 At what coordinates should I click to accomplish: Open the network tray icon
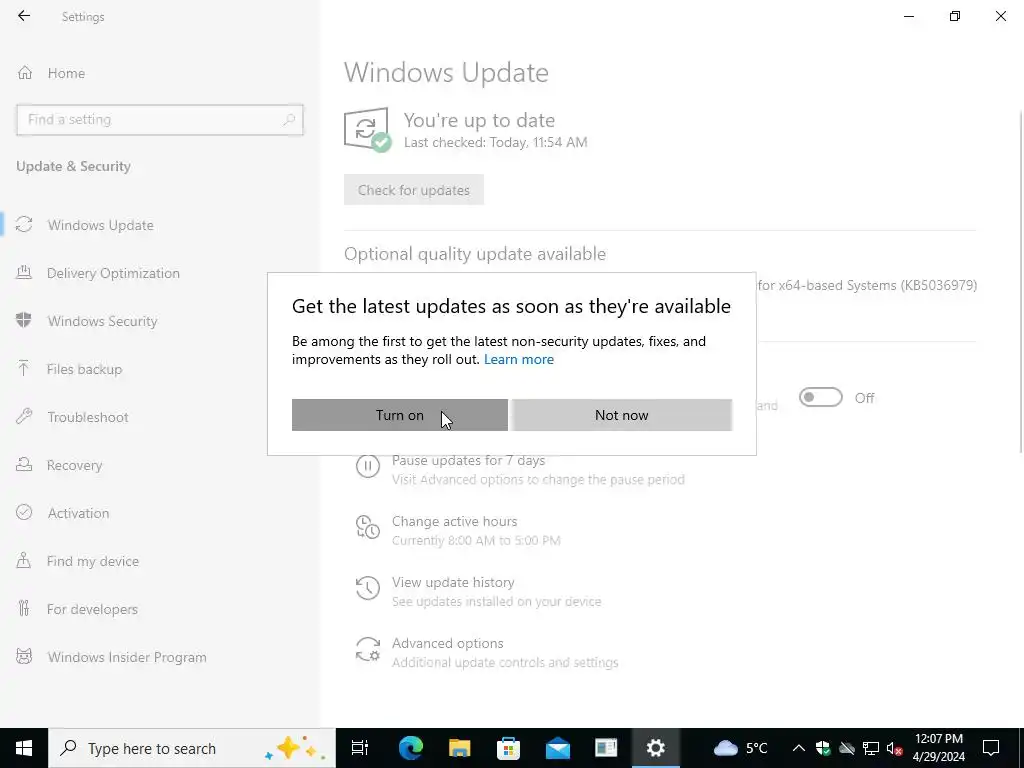[871, 748]
